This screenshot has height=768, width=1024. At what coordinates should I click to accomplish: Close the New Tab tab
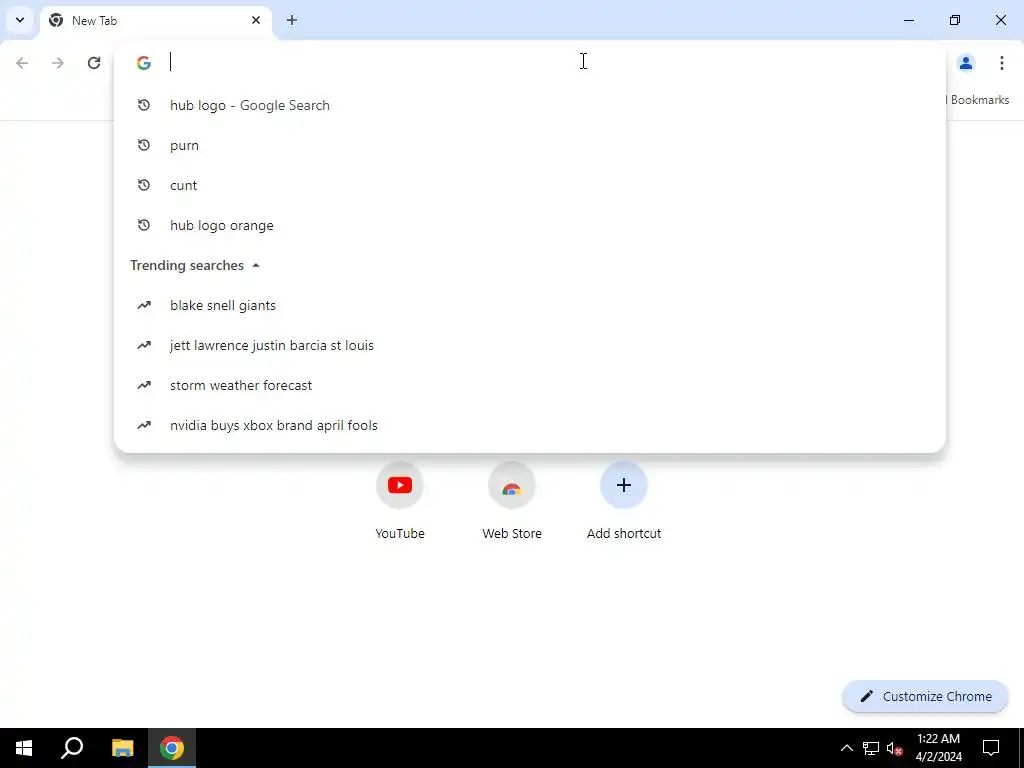click(x=256, y=20)
